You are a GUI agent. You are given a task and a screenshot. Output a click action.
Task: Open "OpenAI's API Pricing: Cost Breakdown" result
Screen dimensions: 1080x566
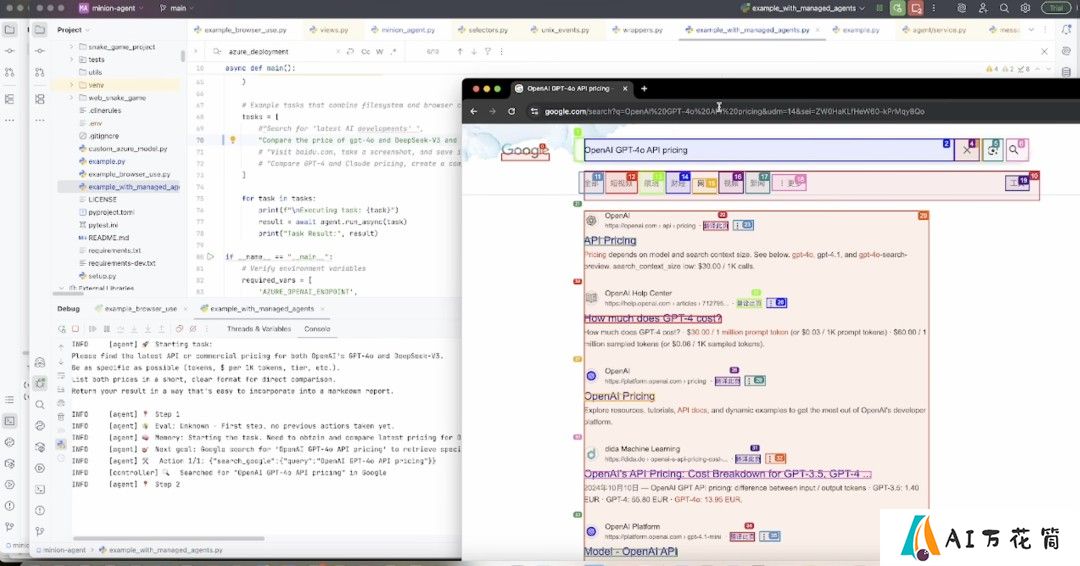pyautogui.click(x=727, y=474)
